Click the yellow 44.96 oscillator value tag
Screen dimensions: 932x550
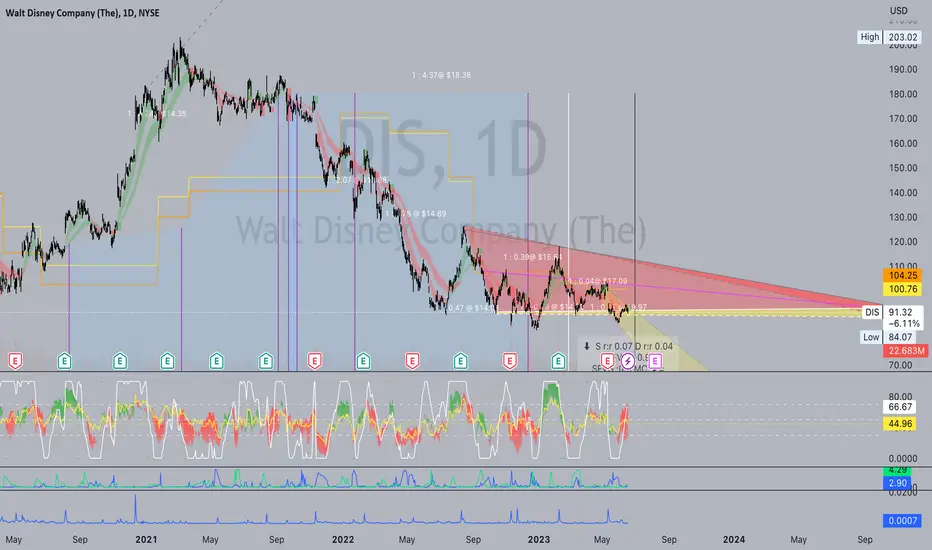coord(900,423)
